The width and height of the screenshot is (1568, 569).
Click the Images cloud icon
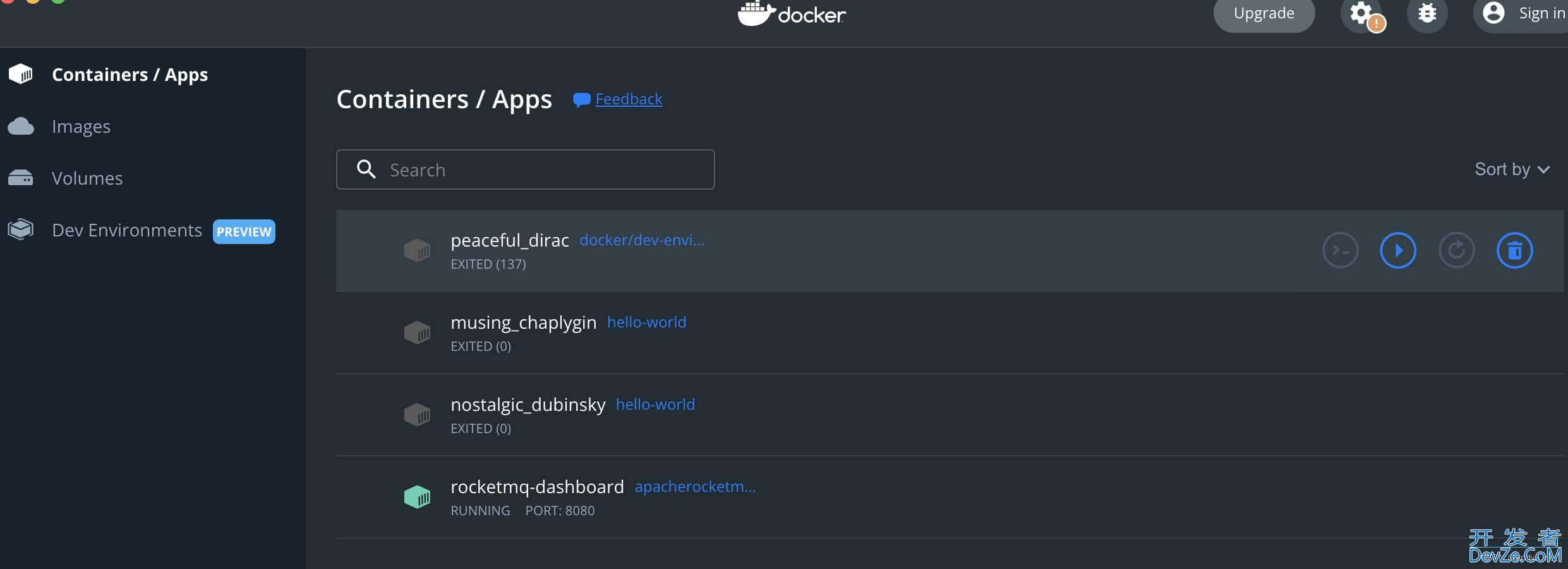21,126
